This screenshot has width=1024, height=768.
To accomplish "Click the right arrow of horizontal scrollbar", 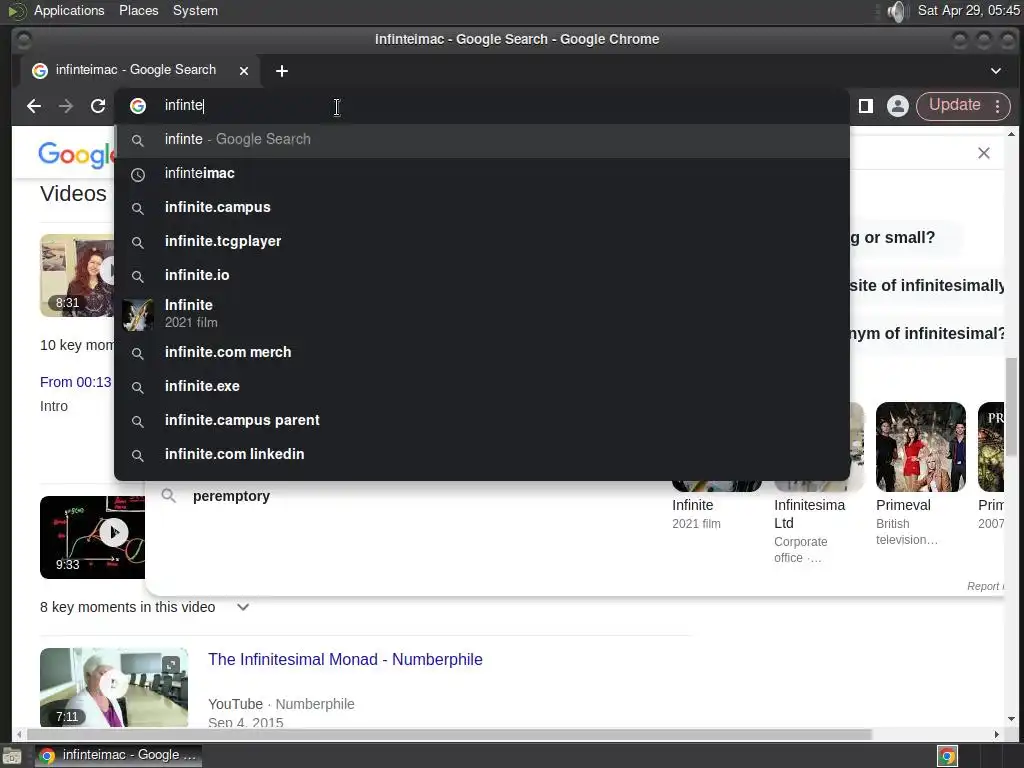I will [x=997, y=734].
